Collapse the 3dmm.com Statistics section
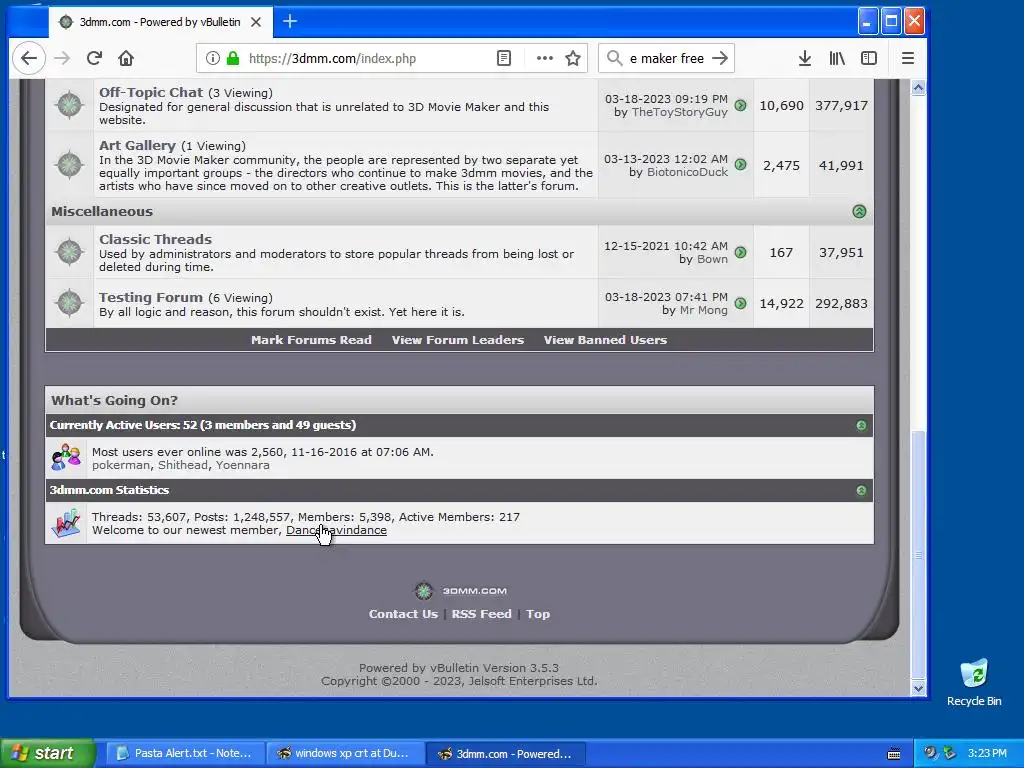Screen dimensions: 1024x768 861,490
